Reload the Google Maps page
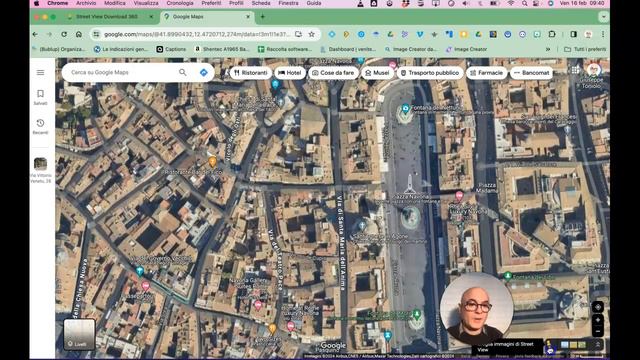This screenshot has width=640, height=360. (x=64, y=34)
